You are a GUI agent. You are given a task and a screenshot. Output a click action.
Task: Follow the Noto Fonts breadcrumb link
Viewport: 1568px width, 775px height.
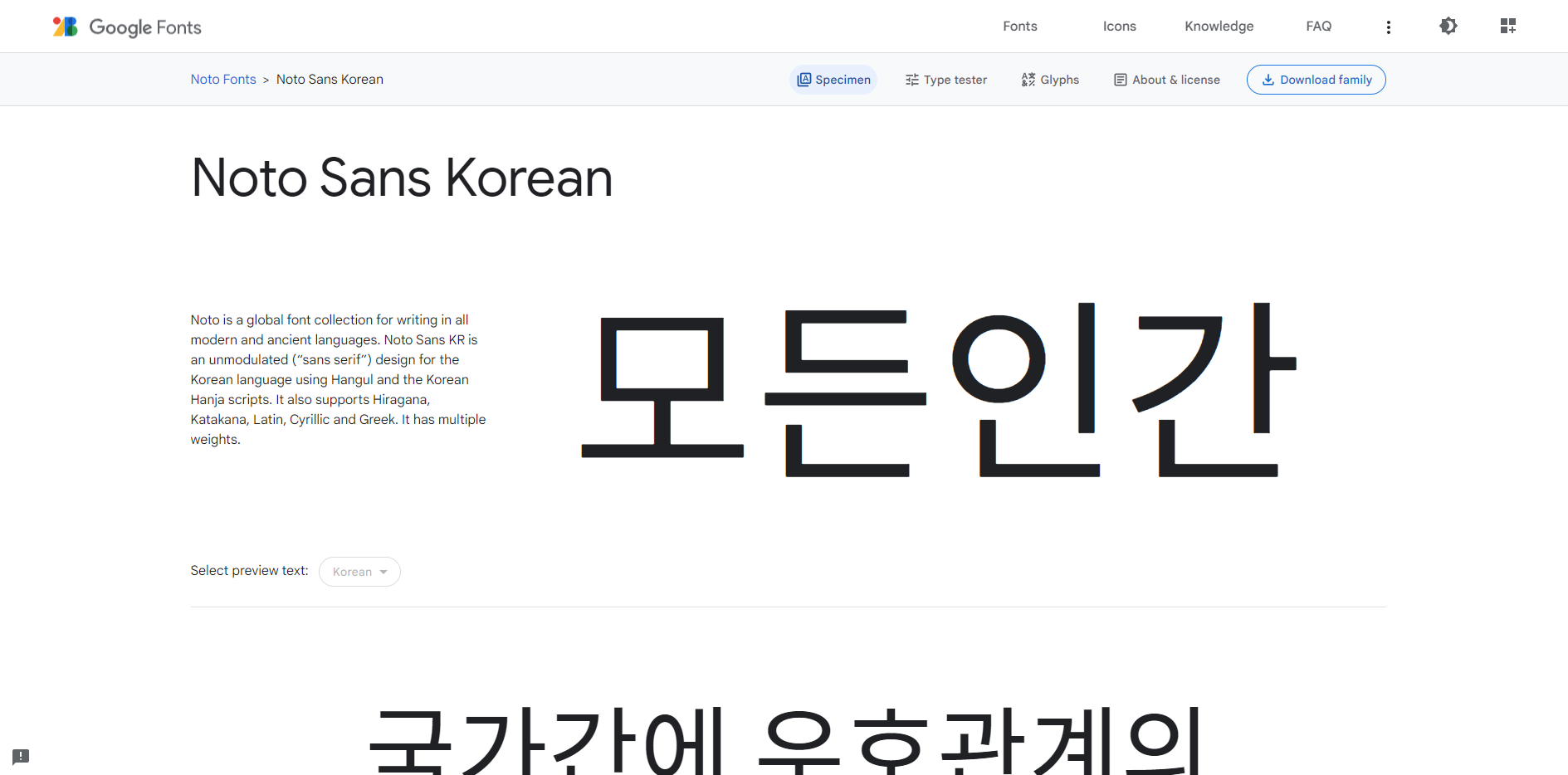(x=223, y=80)
